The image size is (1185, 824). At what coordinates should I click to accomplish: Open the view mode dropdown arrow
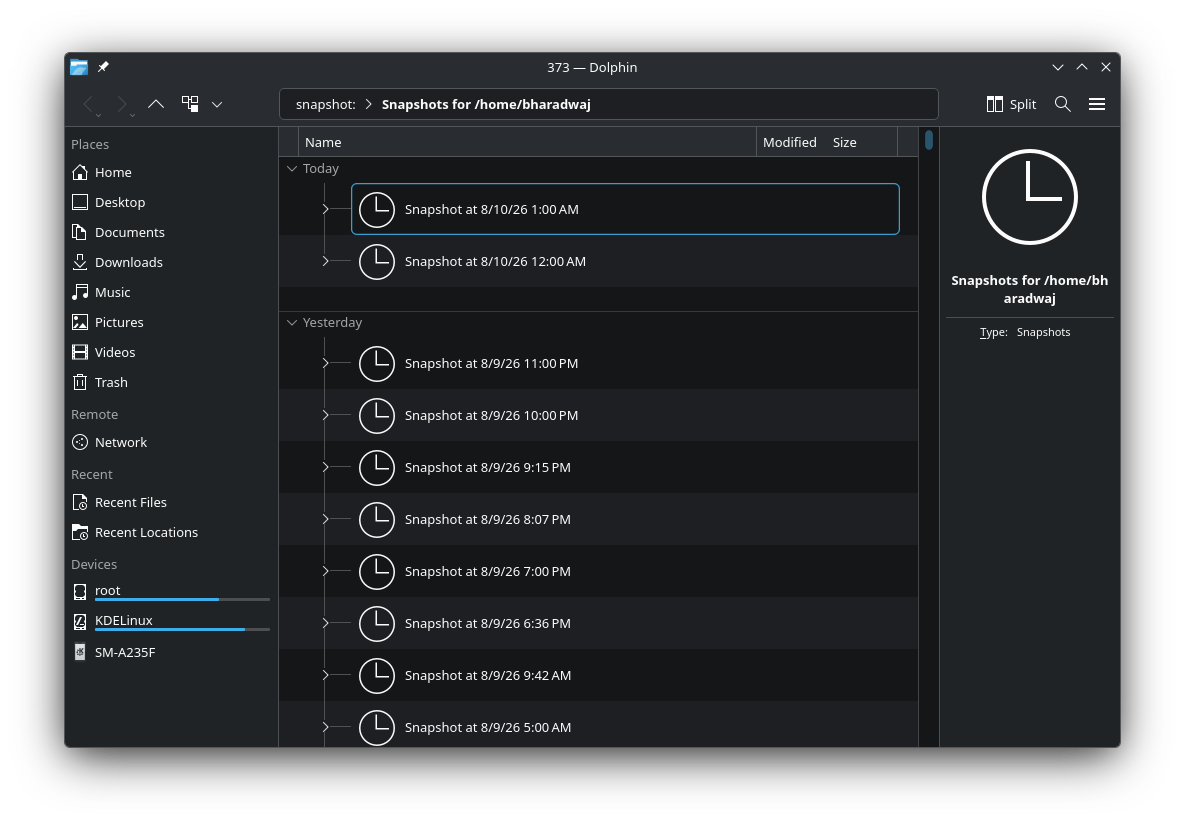[x=217, y=104]
